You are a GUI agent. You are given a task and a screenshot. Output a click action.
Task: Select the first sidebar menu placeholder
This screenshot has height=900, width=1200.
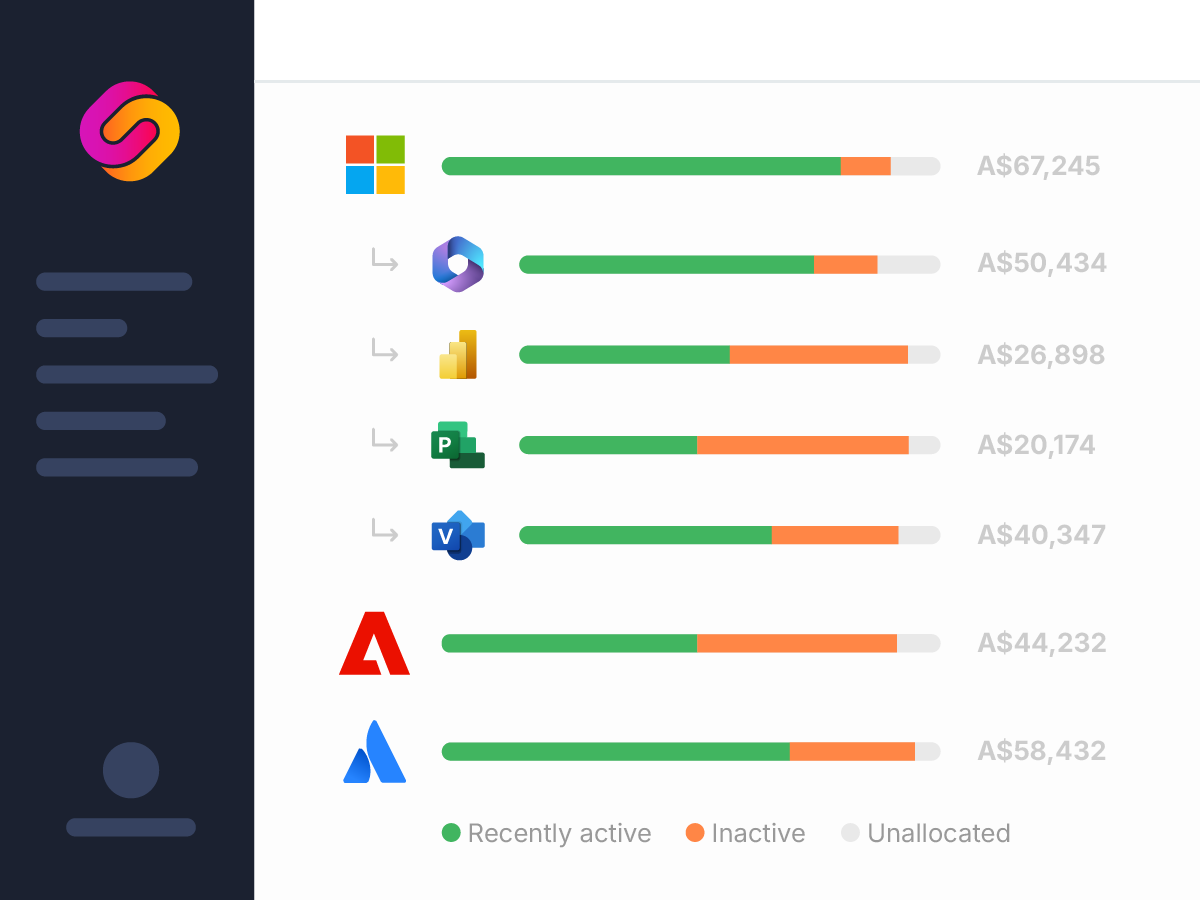coord(114,282)
